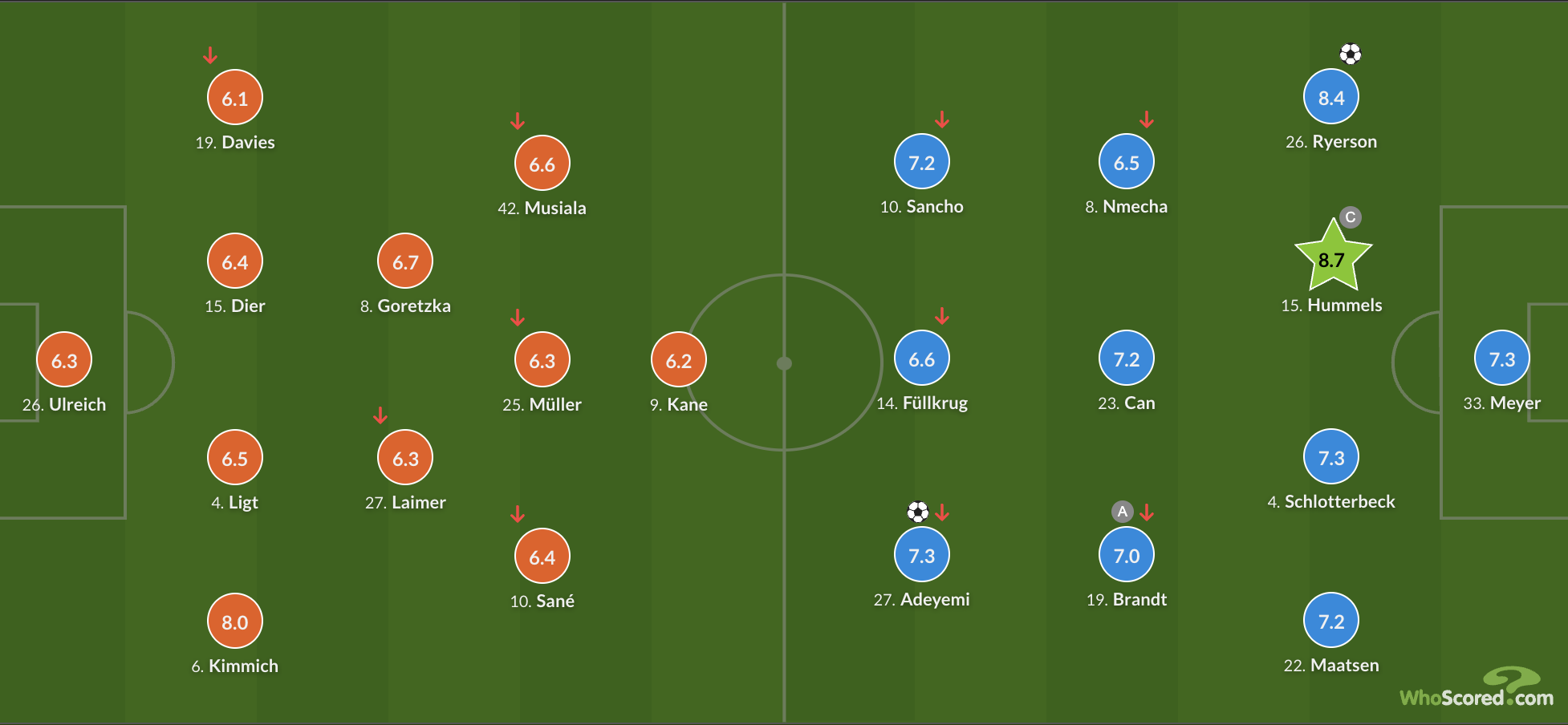Click the red substitution arrow above Davies
The height and width of the screenshot is (725, 1568).
(x=210, y=55)
